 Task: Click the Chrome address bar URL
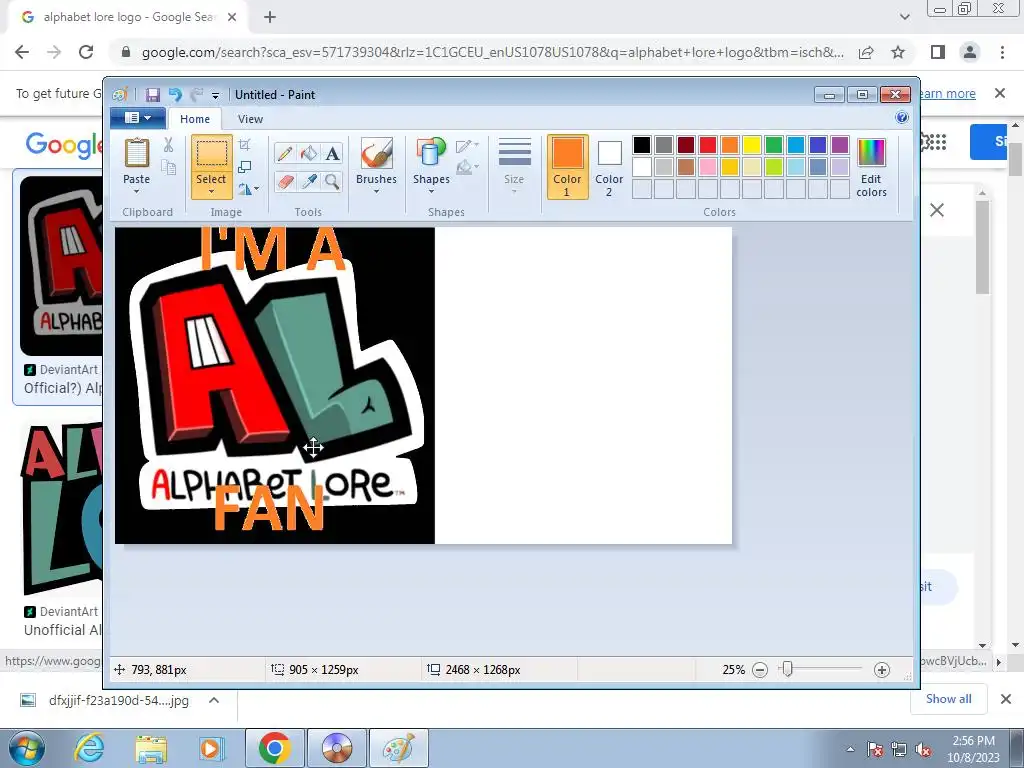pos(492,52)
